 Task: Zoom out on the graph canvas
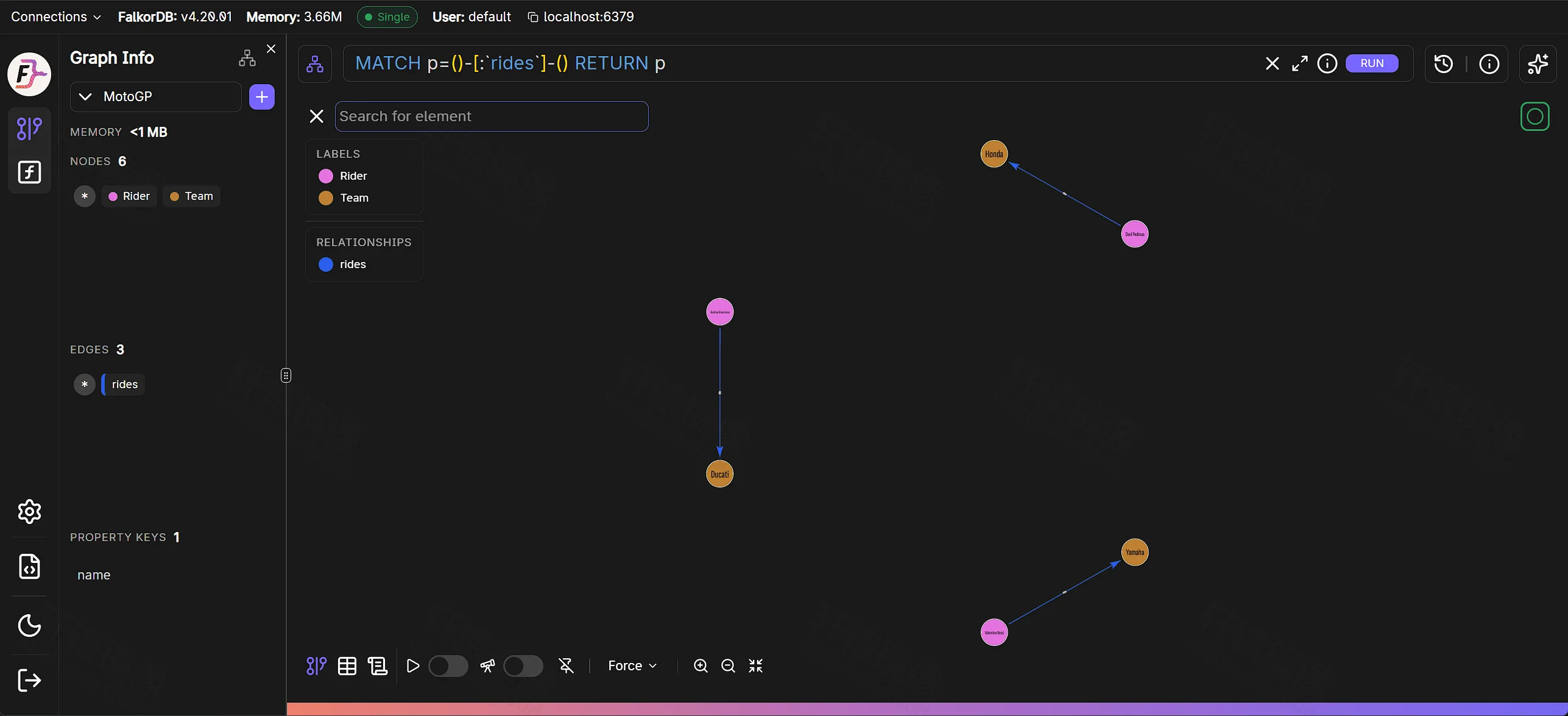click(728, 666)
